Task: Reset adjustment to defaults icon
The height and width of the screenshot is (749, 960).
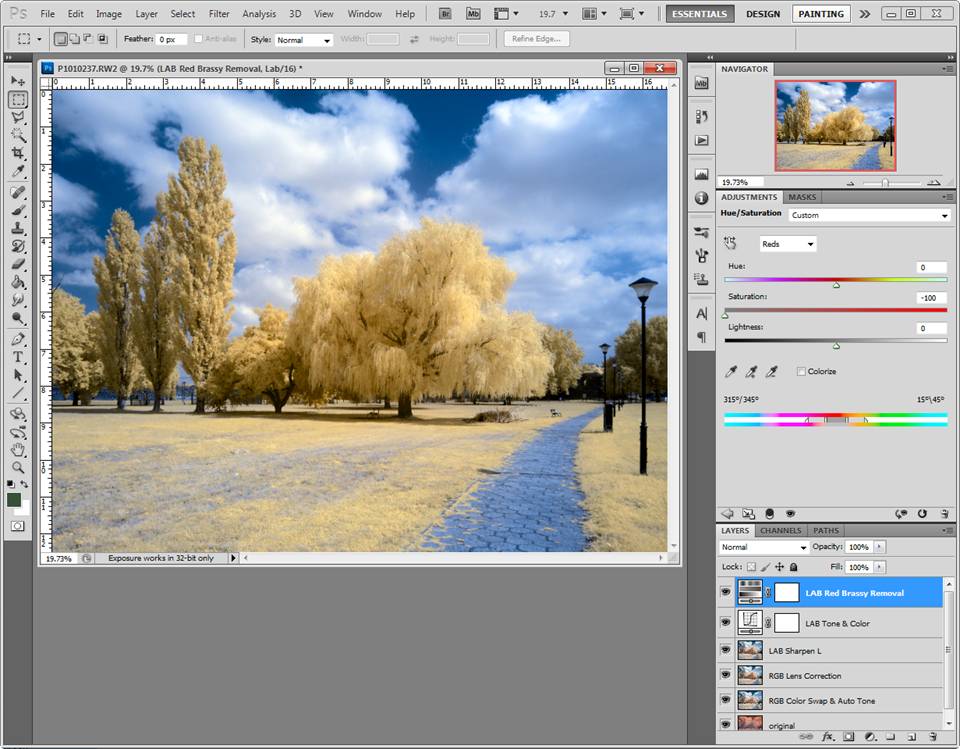Action: point(922,514)
